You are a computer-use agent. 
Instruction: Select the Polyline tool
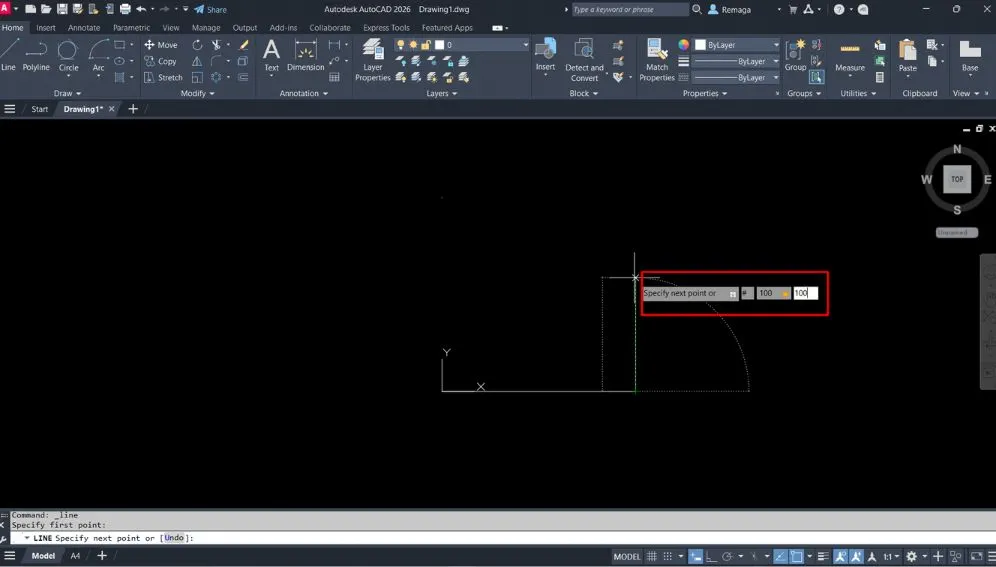pos(36,55)
